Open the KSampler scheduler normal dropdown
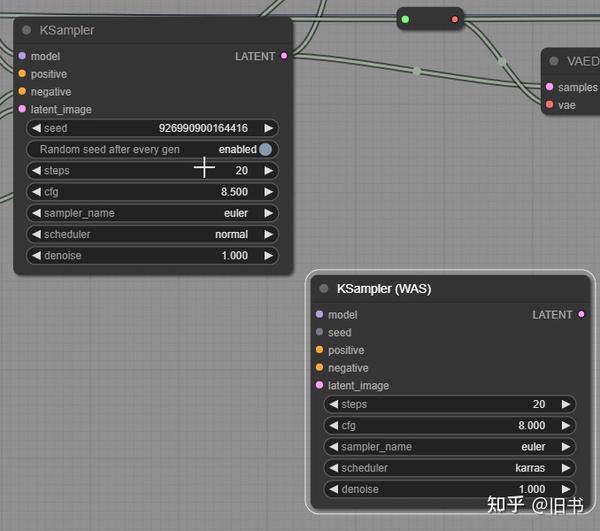This screenshot has width=600, height=531. click(x=152, y=234)
